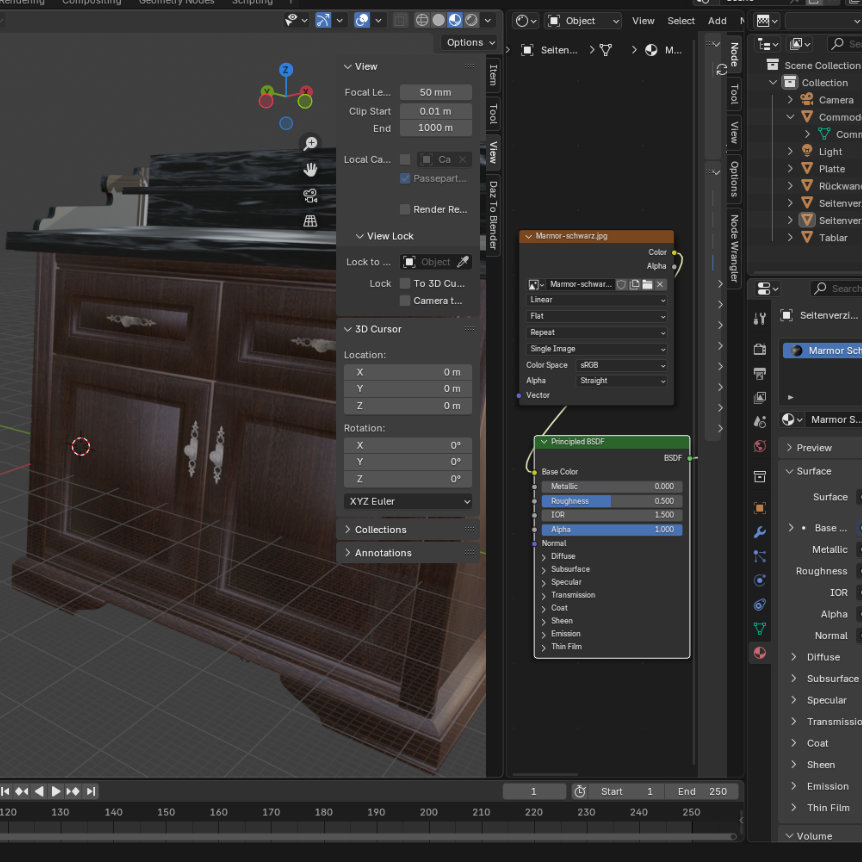Screen dimensions: 862x862
Task: Open the Object Data green triangle properties tab
Action: 760,629
